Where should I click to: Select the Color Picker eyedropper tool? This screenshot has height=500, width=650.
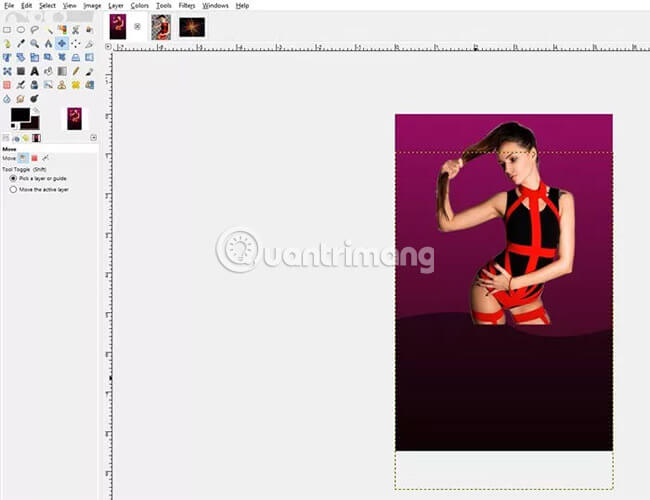(21, 44)
